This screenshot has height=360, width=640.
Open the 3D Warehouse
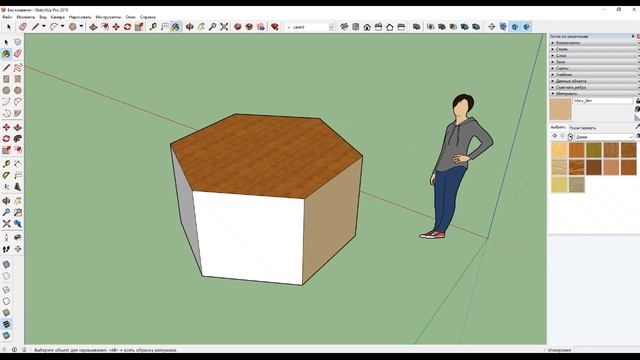238,27
